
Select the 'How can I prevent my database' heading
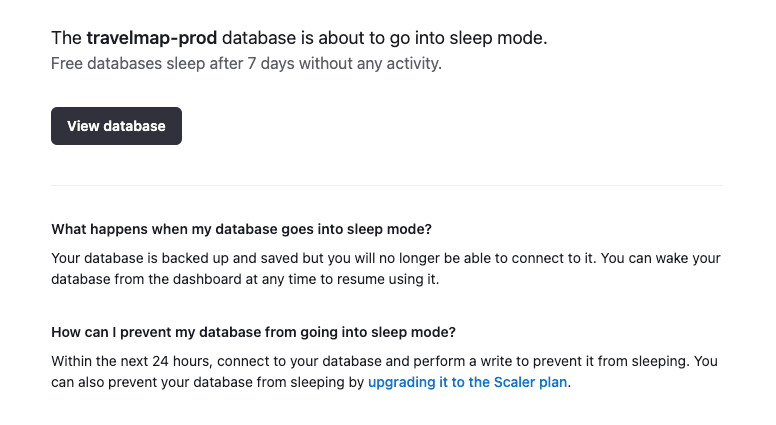[253, 332]
